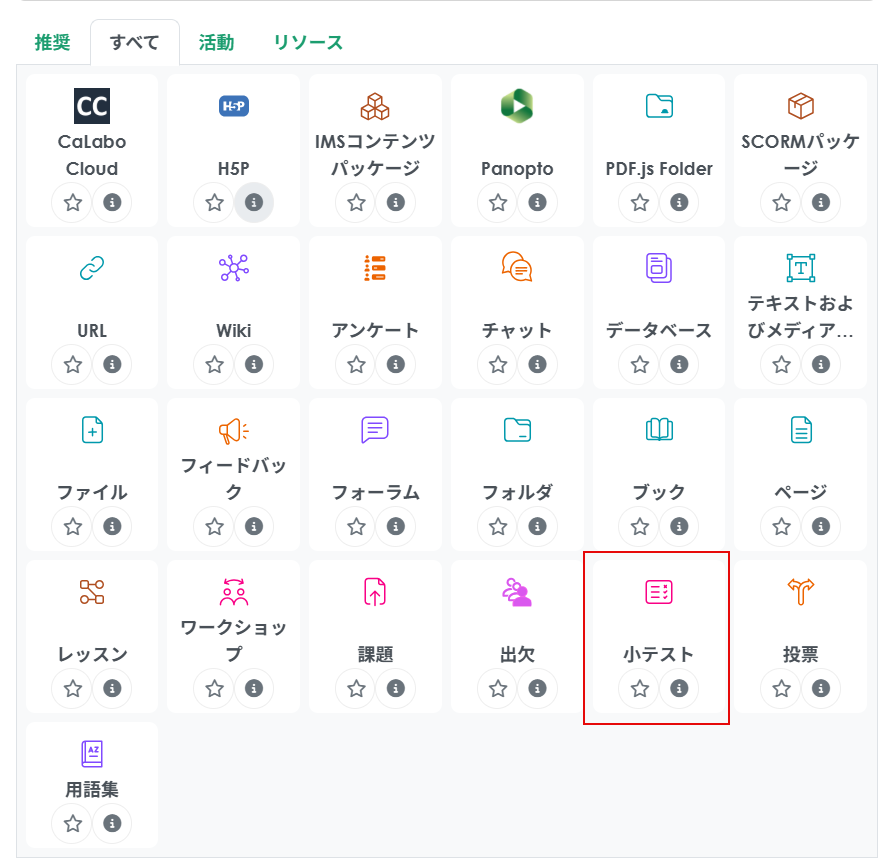Image resolution: width=888 pixels, height=865 pixels.
Task: Open information details for 投票
Action: (x=821, y=688)
